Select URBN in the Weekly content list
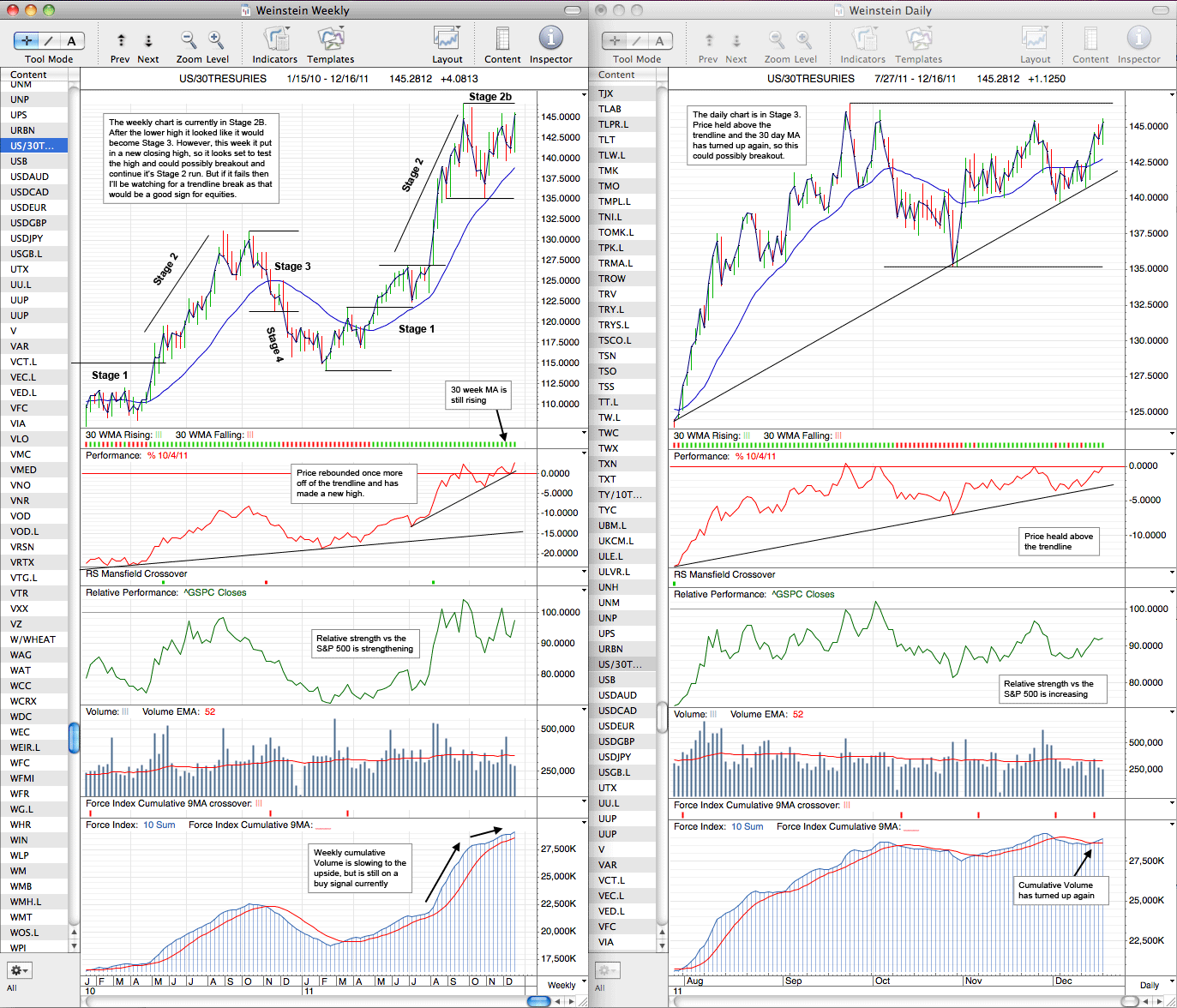1177x1008 pixels. 34,130
